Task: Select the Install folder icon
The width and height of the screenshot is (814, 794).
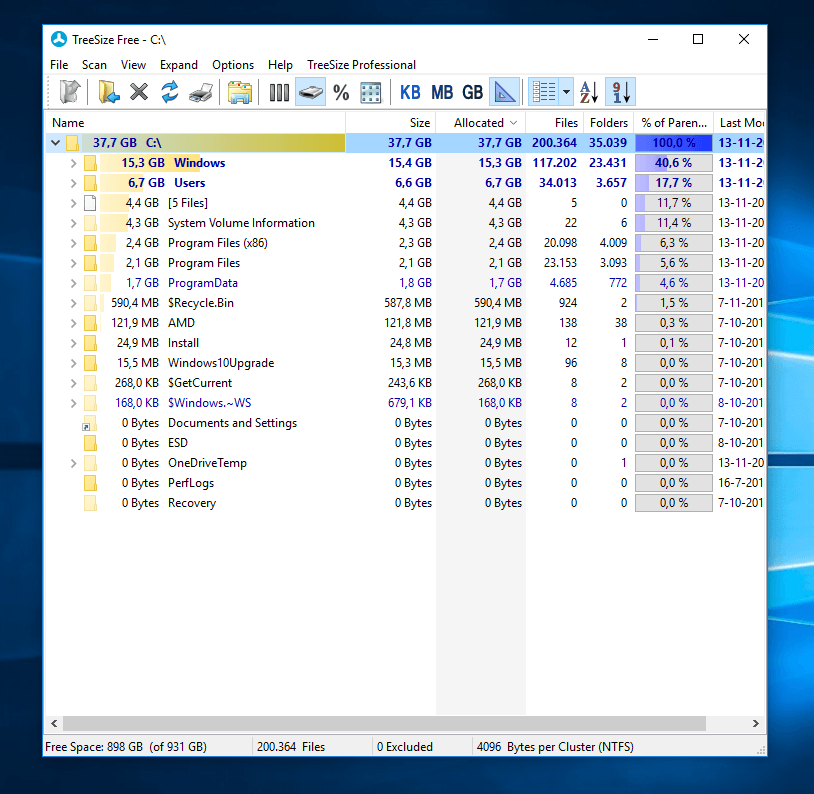Action: pyautogui.click(x=90, y=343)
